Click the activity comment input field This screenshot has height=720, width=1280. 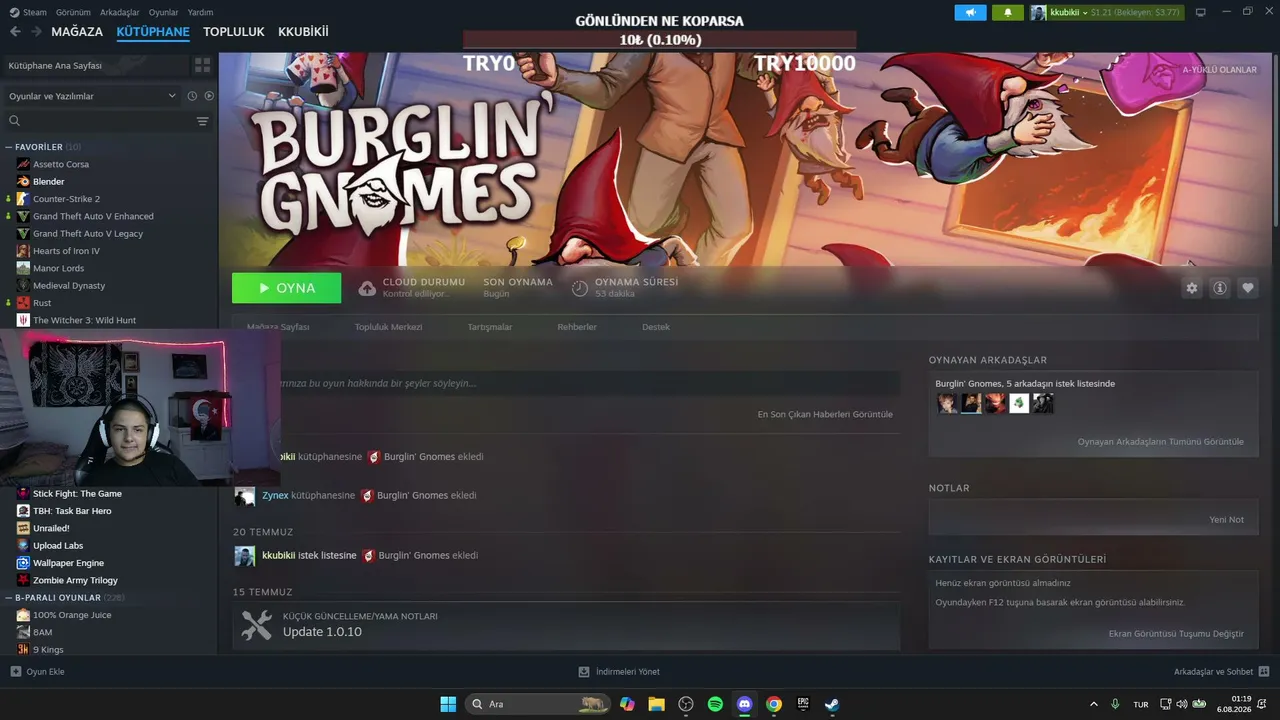point(566,383)
